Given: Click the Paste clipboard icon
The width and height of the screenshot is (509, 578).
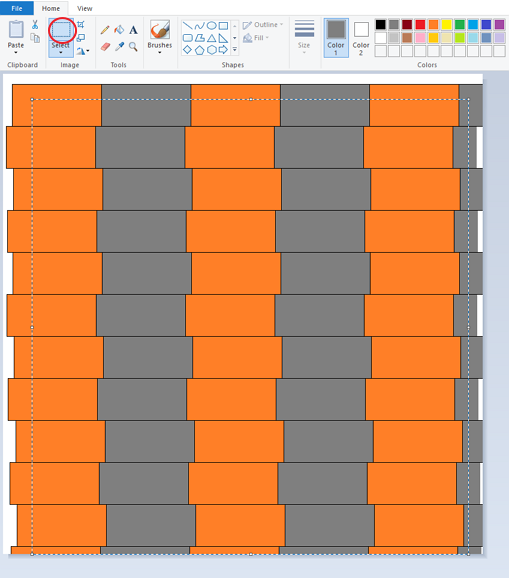Looking at the screenshot, I should click(x=16, y=29).
